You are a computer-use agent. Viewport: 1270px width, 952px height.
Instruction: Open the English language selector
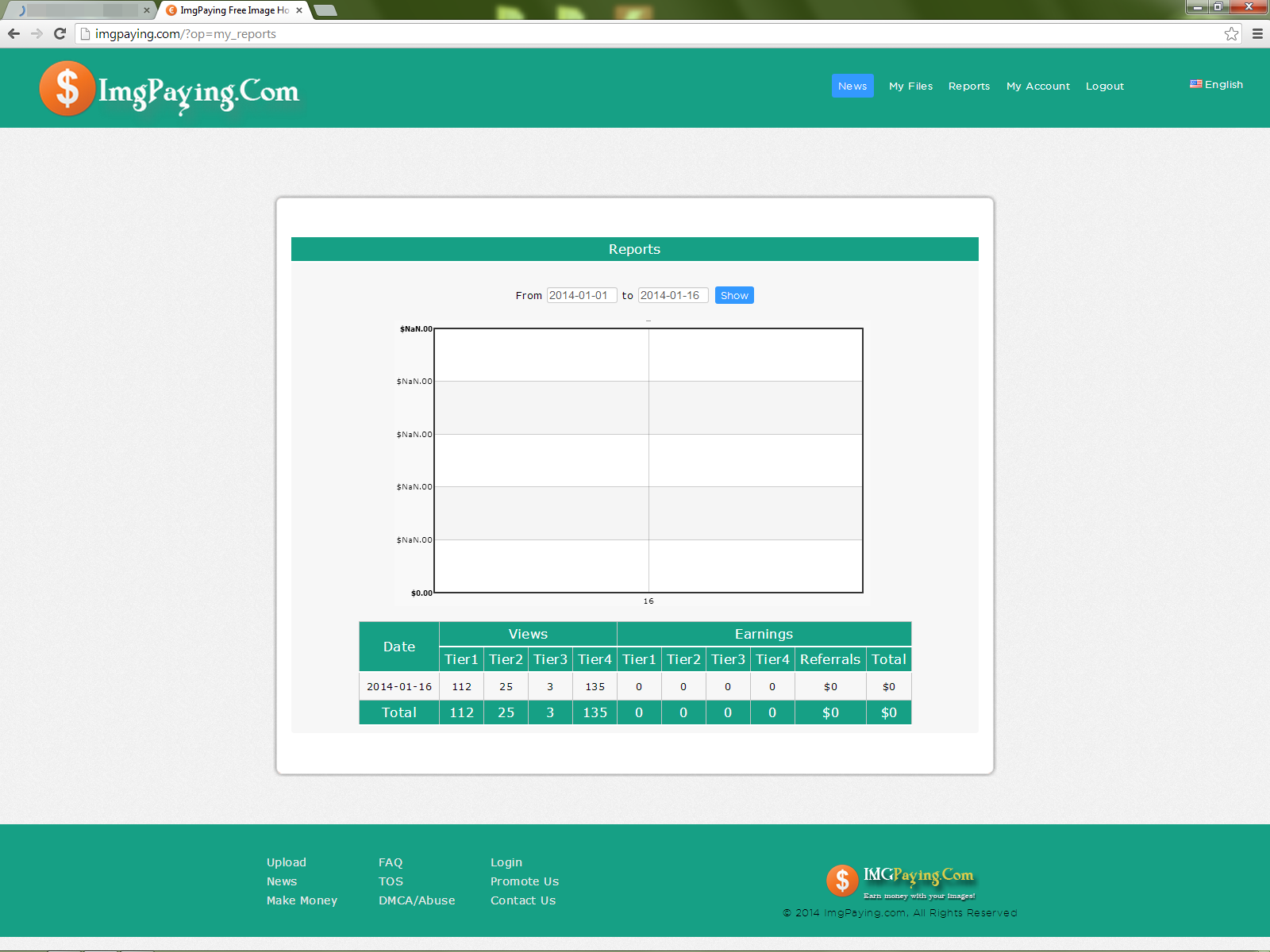tap(1216, 84)
